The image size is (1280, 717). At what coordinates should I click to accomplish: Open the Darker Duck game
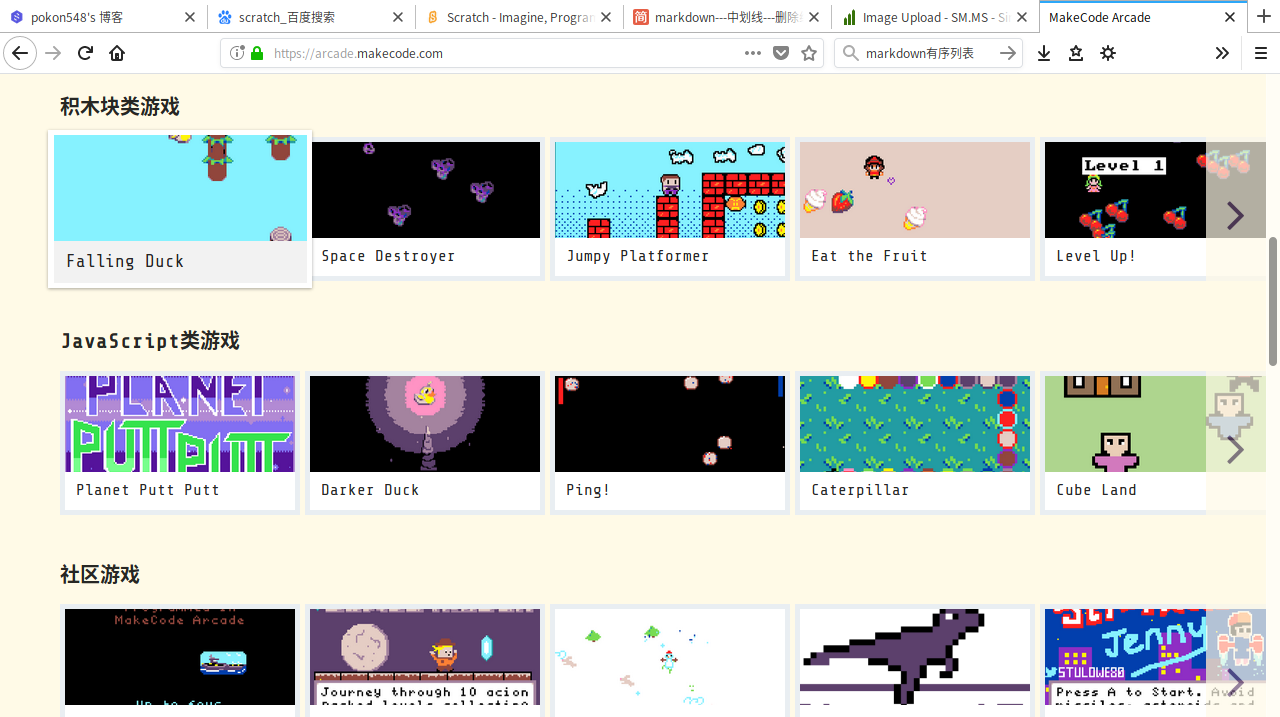pos(425,443)
